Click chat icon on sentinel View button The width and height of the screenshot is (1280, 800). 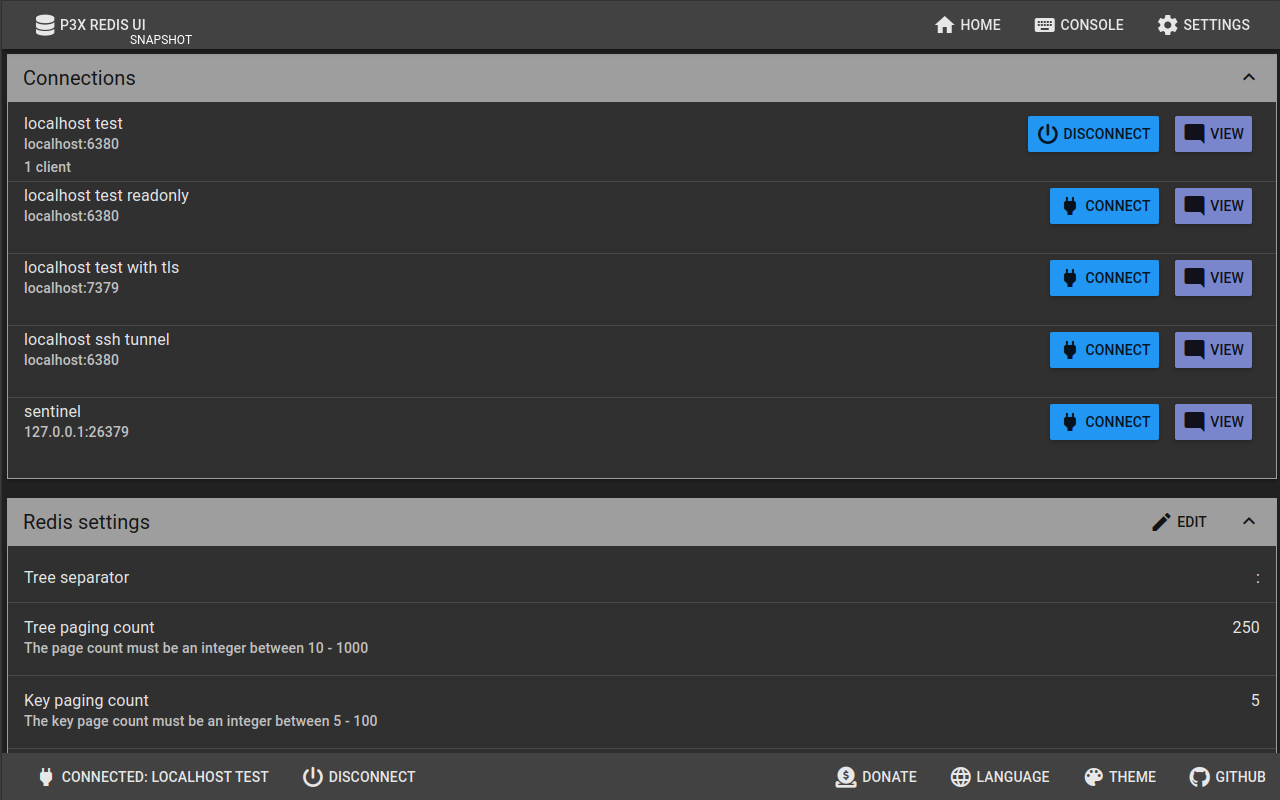pyautogui.click(x=1194, y=422)
